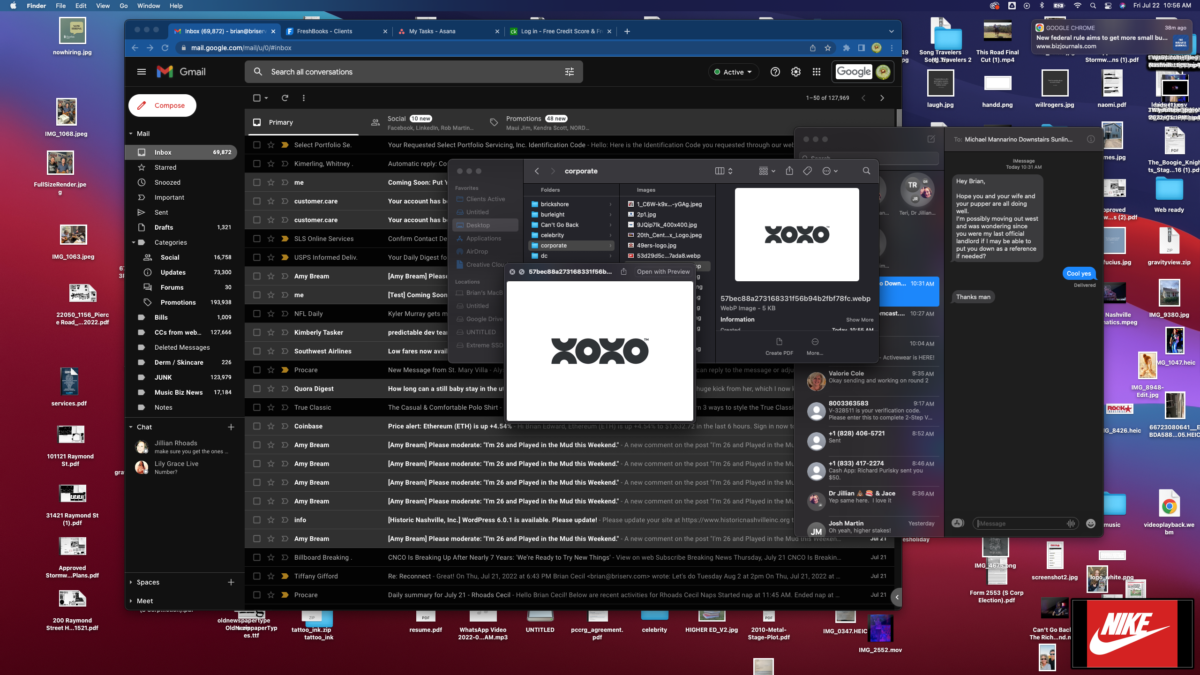The width and height of the screenshot is (1200, 675).
Task: Open Gmail more actions three-dot icon
Action: click(x=303, y=98)
